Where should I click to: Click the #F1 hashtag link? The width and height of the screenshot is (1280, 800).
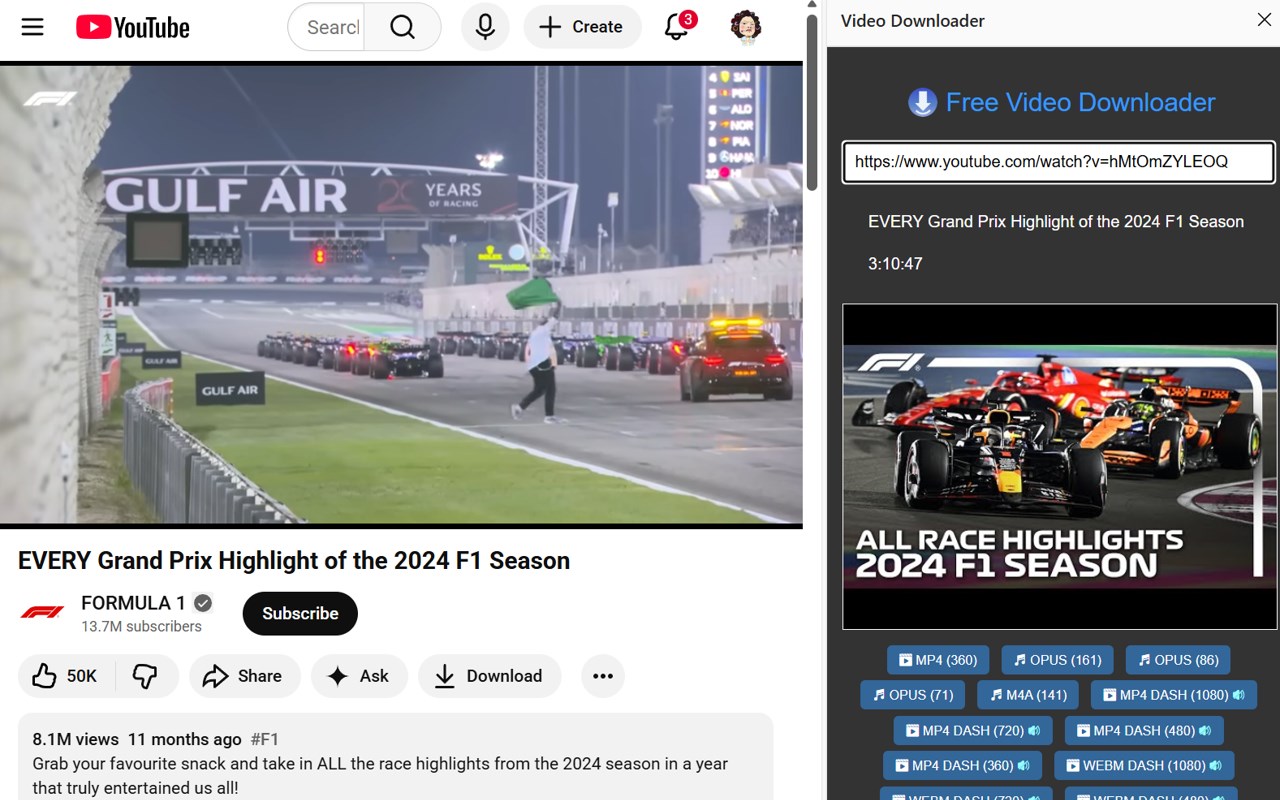265,739
